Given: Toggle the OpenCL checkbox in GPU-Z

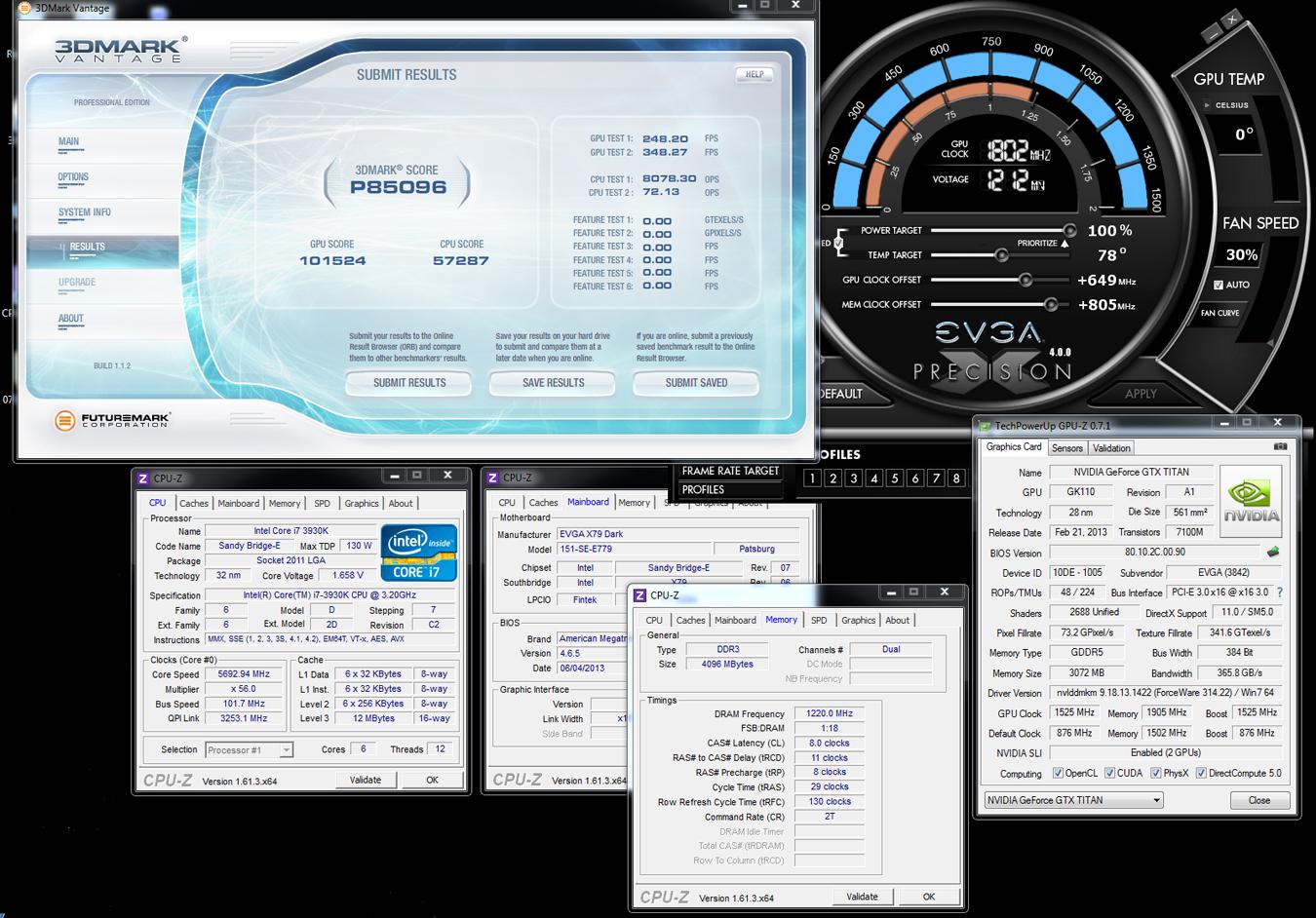Looking at the screenshot, I should pyautogui.click(x=1058, y=773).
